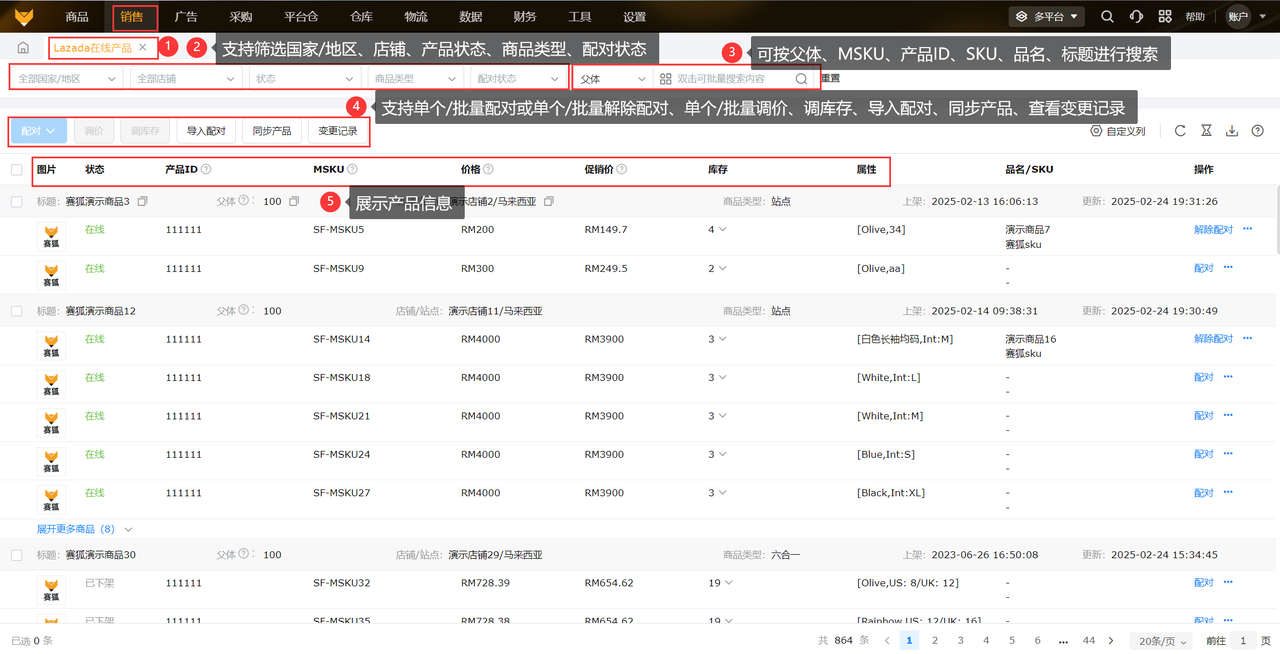Open the 状态 filter dropdown
Viewport: 1280px width, 654px height.
304,79
